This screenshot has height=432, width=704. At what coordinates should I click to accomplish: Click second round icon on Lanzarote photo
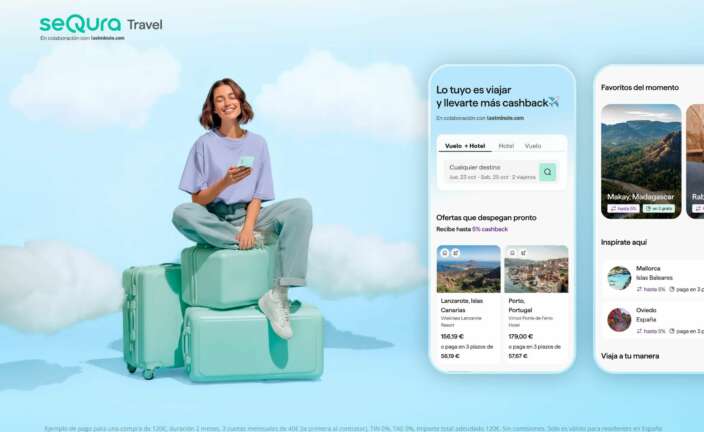click(x=455, y=253)
